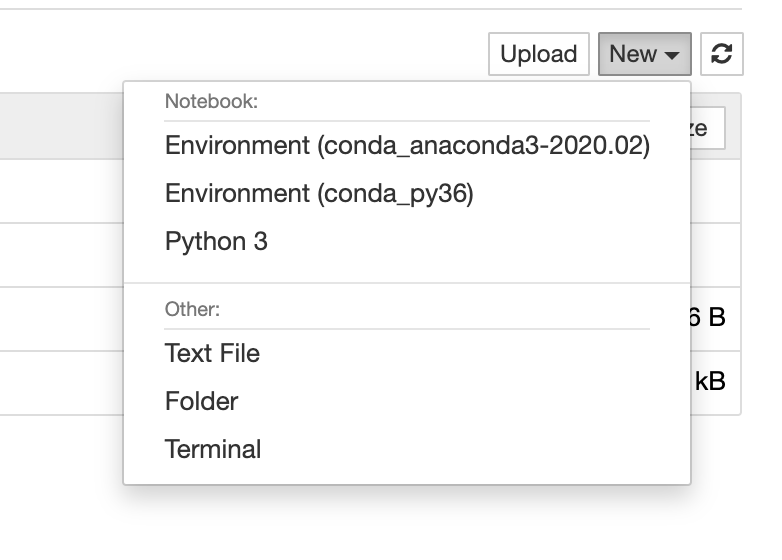Click the caret arrow beside New

[672, 55]
